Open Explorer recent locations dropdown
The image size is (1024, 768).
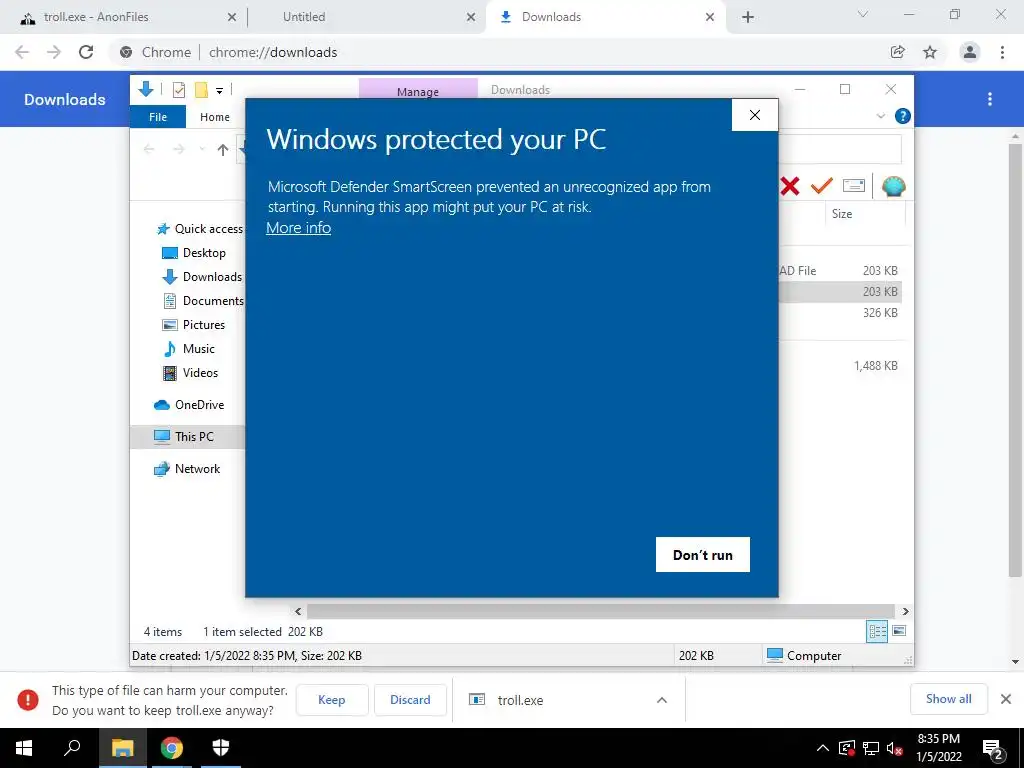[202, 150]
